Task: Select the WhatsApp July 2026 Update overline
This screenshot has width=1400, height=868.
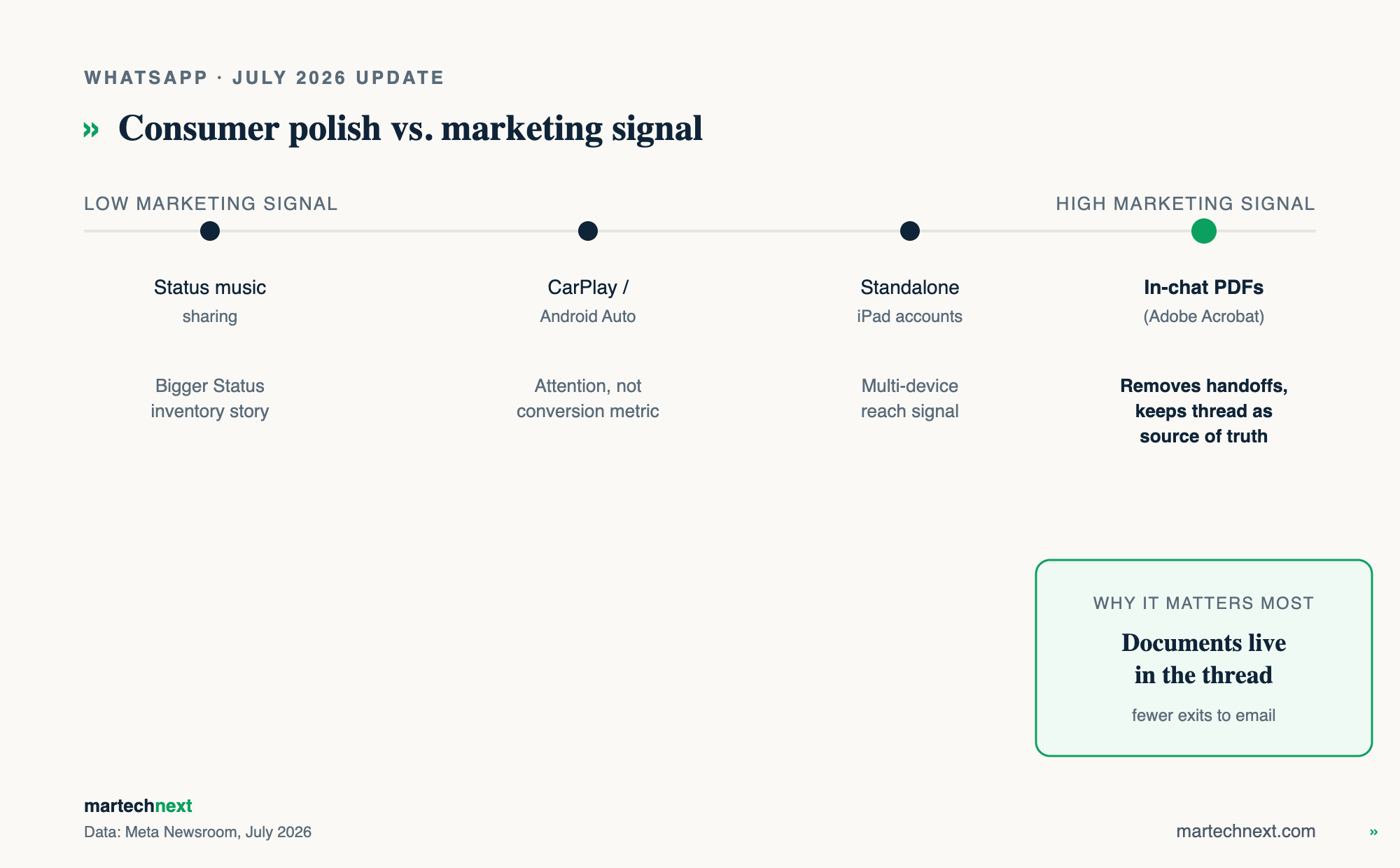Action: (264, 78)
